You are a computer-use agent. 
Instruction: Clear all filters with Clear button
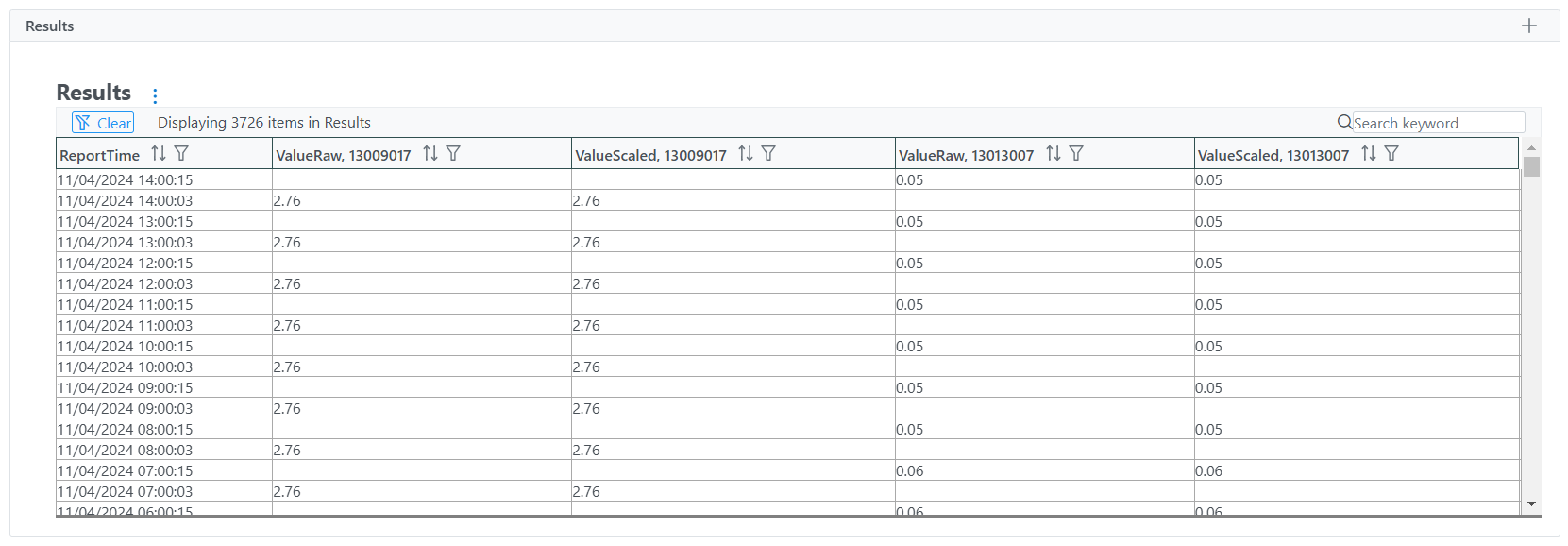tap(103, 123)
